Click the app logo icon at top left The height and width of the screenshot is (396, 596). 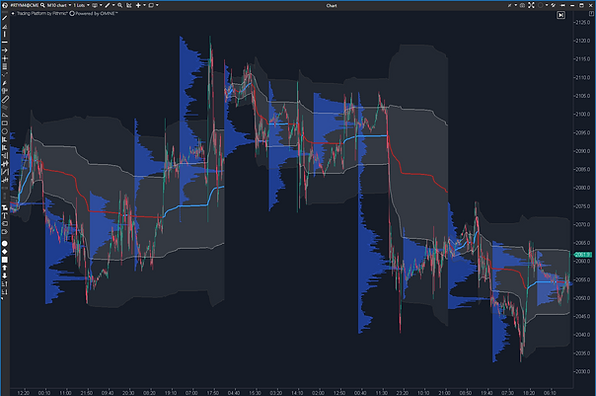[5, 5]
